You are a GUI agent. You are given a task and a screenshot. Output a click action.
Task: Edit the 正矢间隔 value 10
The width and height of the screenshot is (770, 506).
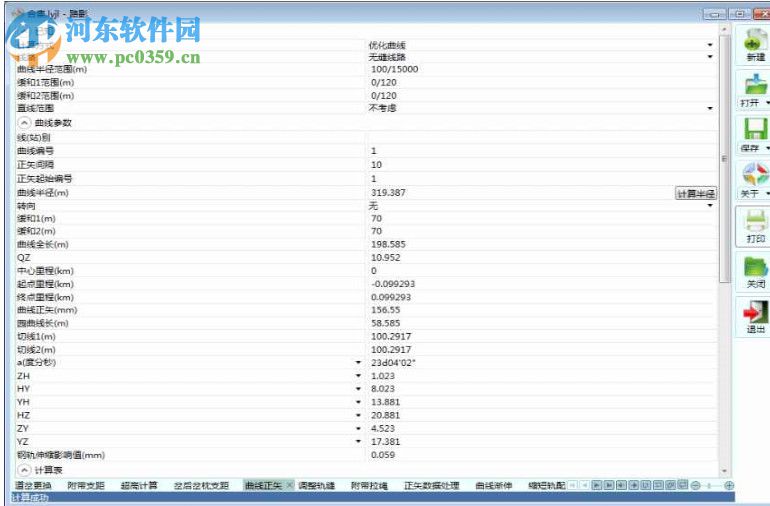tap(541, 165)
